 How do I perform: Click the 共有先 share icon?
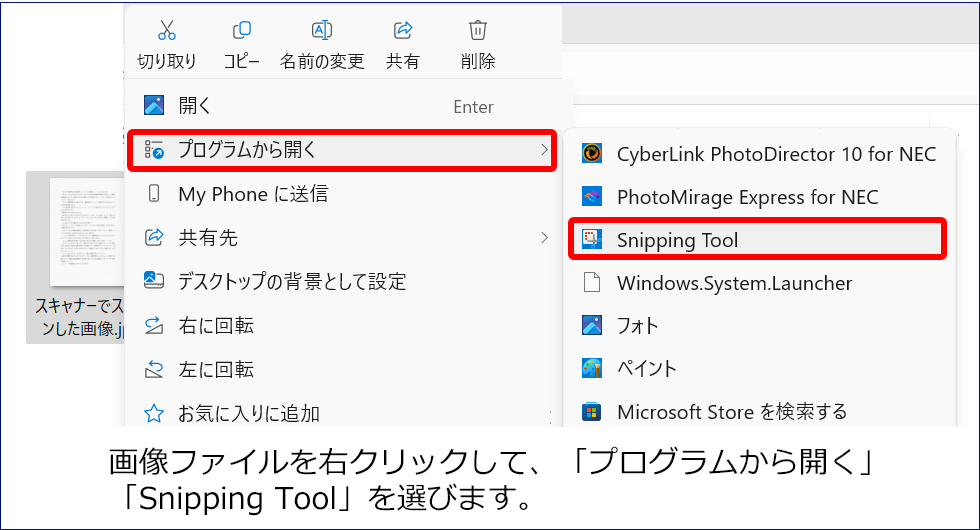(154, 237)
